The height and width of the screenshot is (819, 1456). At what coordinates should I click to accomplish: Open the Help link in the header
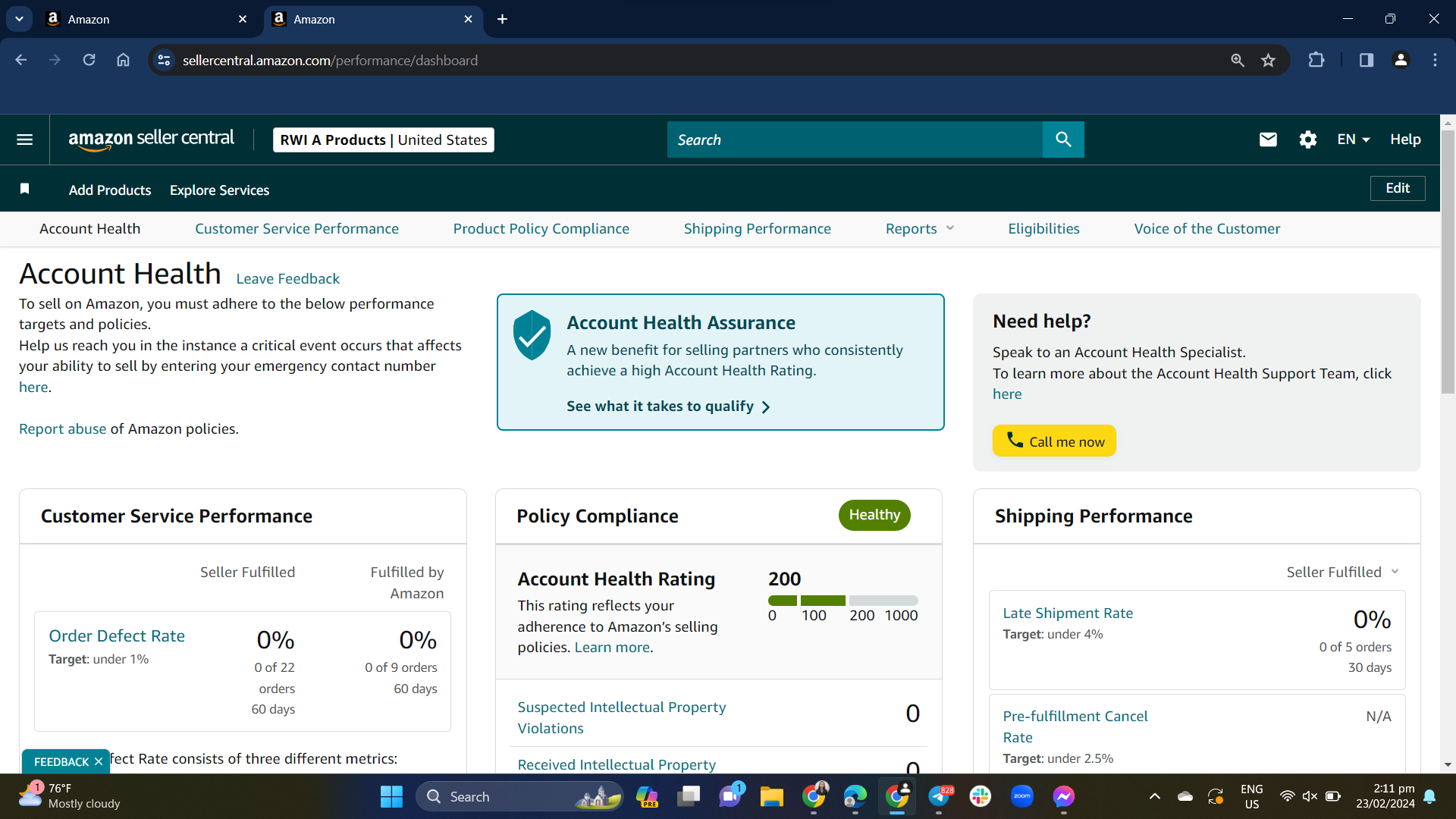[x=1405, y=140]
